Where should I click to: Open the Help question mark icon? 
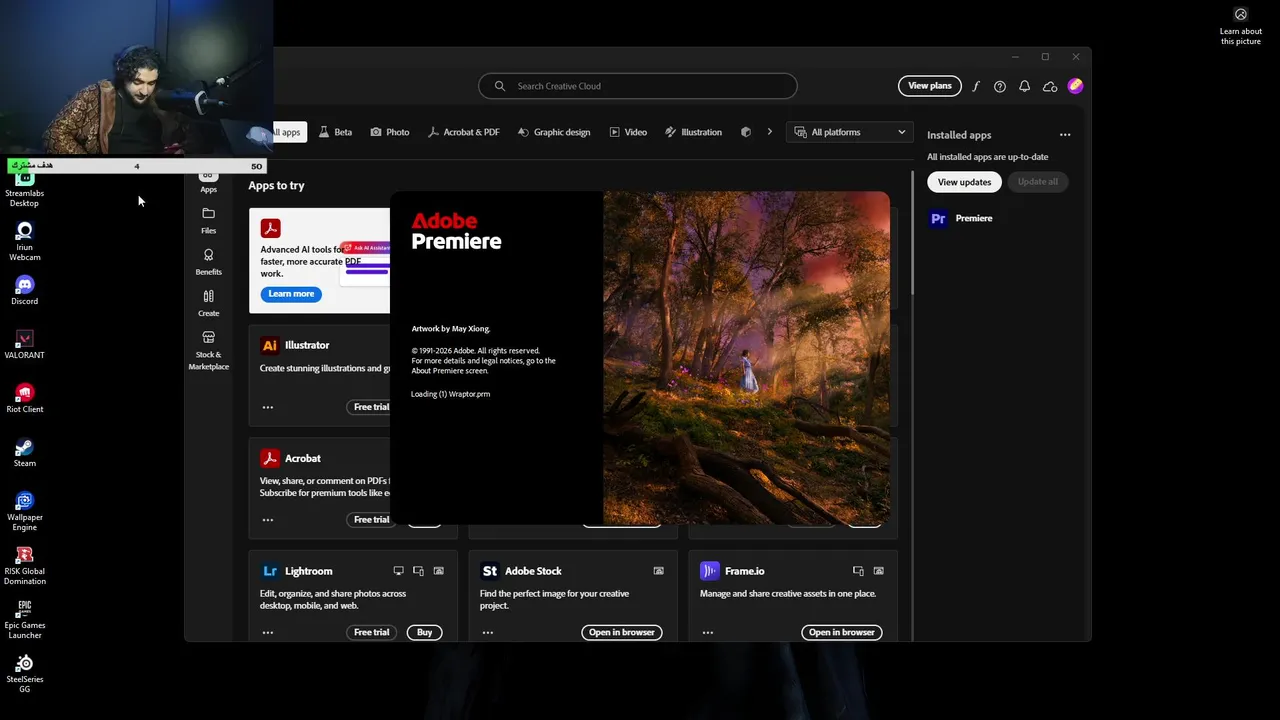(1000, 86)
